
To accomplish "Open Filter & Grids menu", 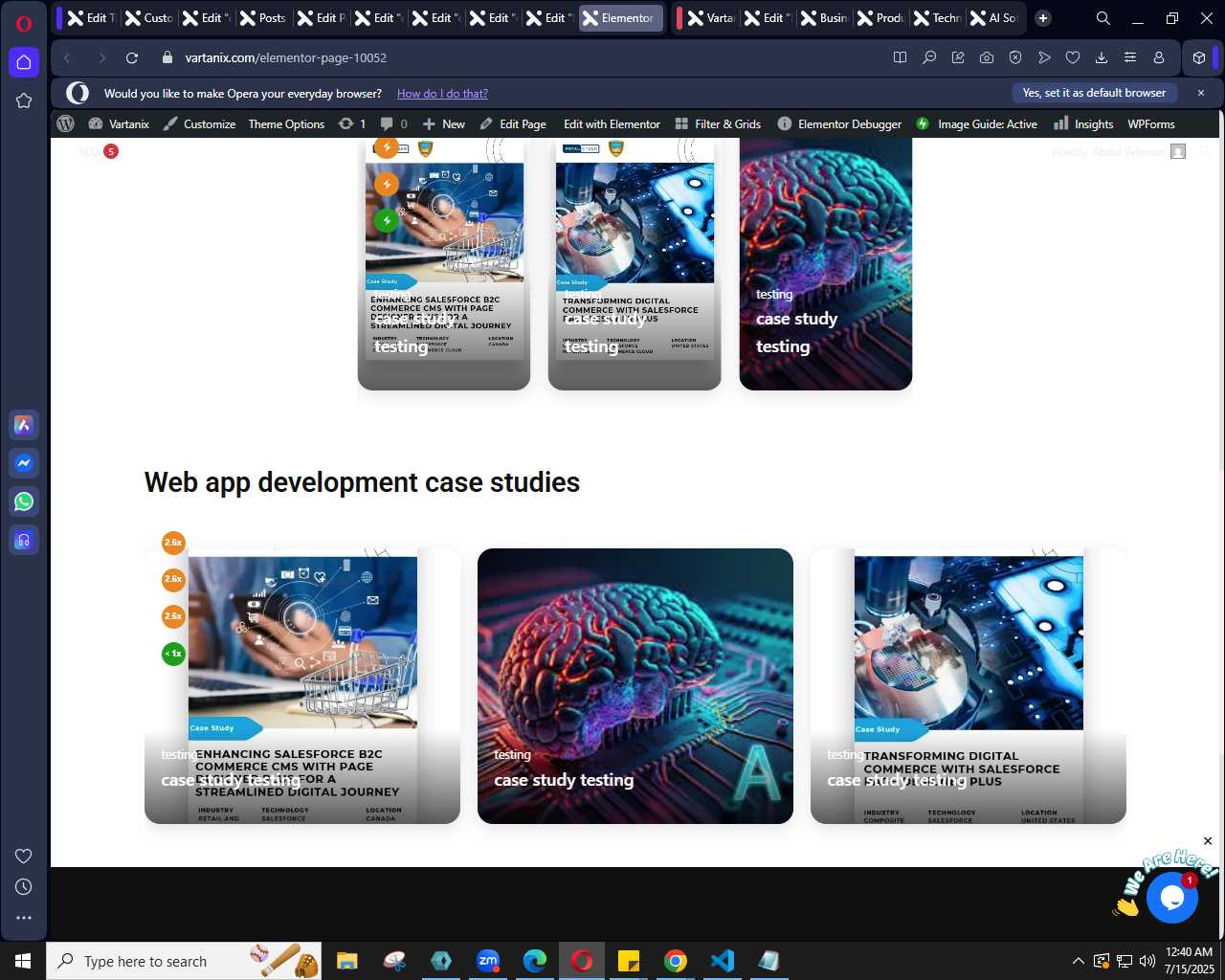I will [718, 123].
